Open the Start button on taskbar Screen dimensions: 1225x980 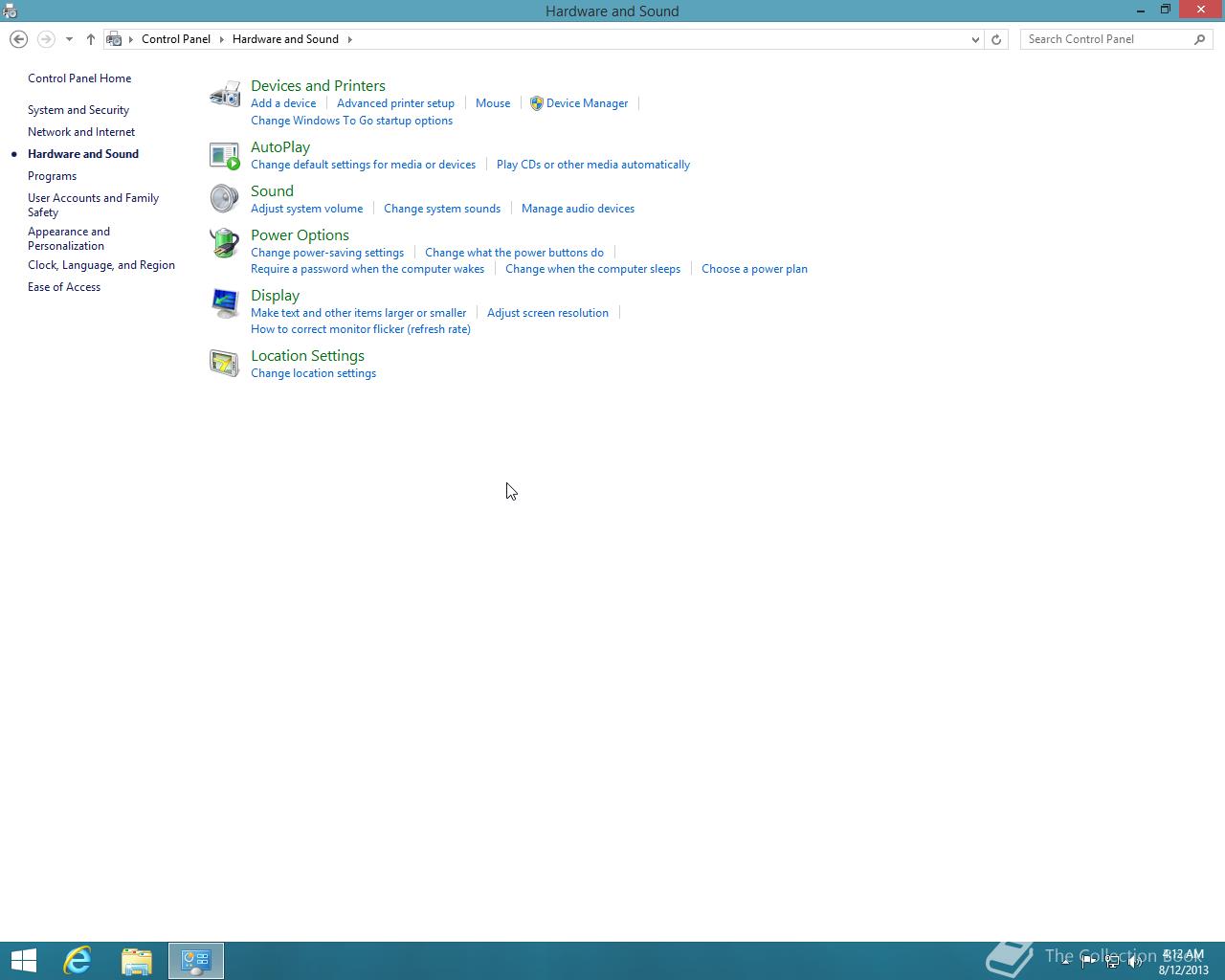[x=23, y=961]
